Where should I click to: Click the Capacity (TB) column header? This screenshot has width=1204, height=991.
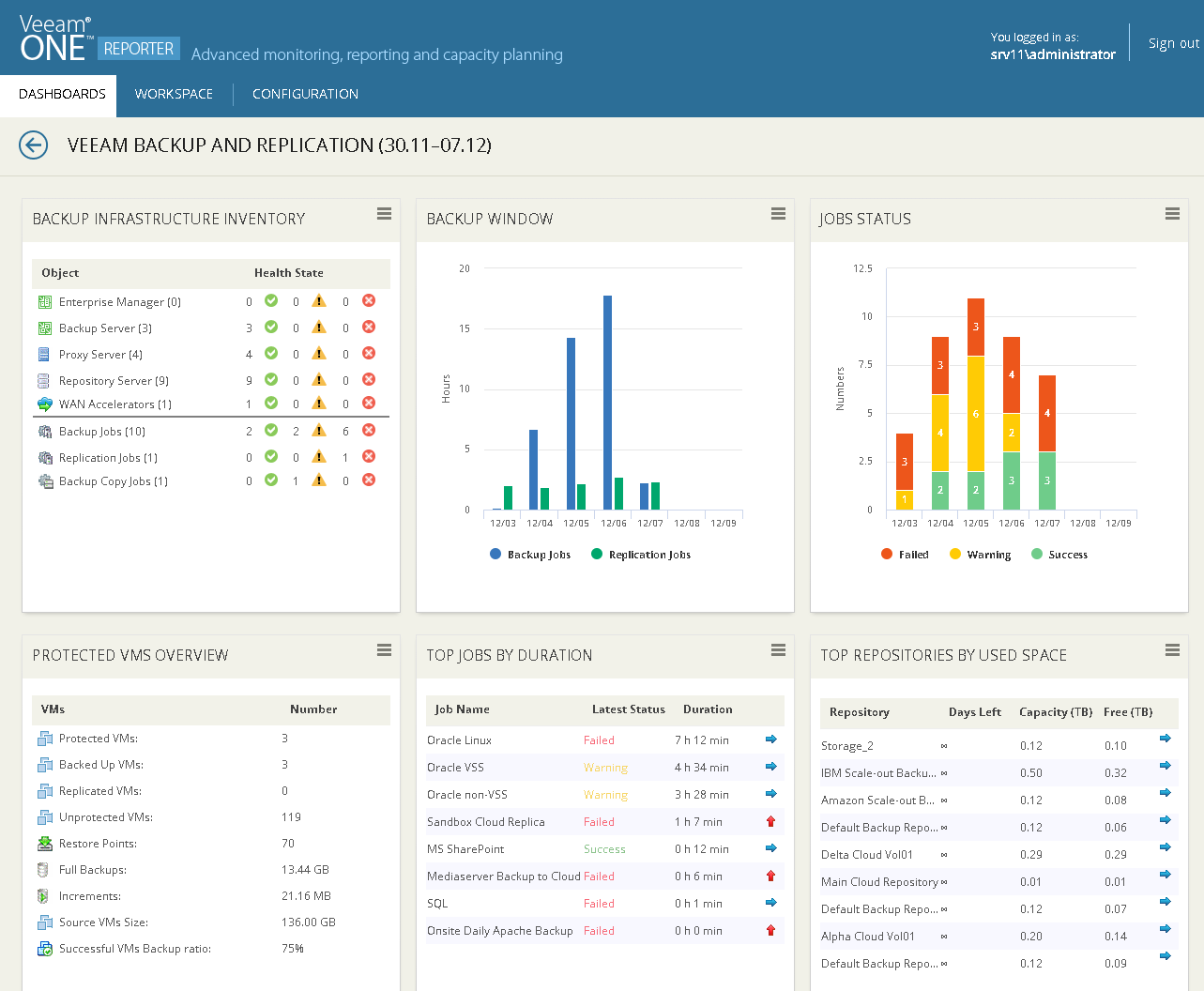[x=1056, y=712]
